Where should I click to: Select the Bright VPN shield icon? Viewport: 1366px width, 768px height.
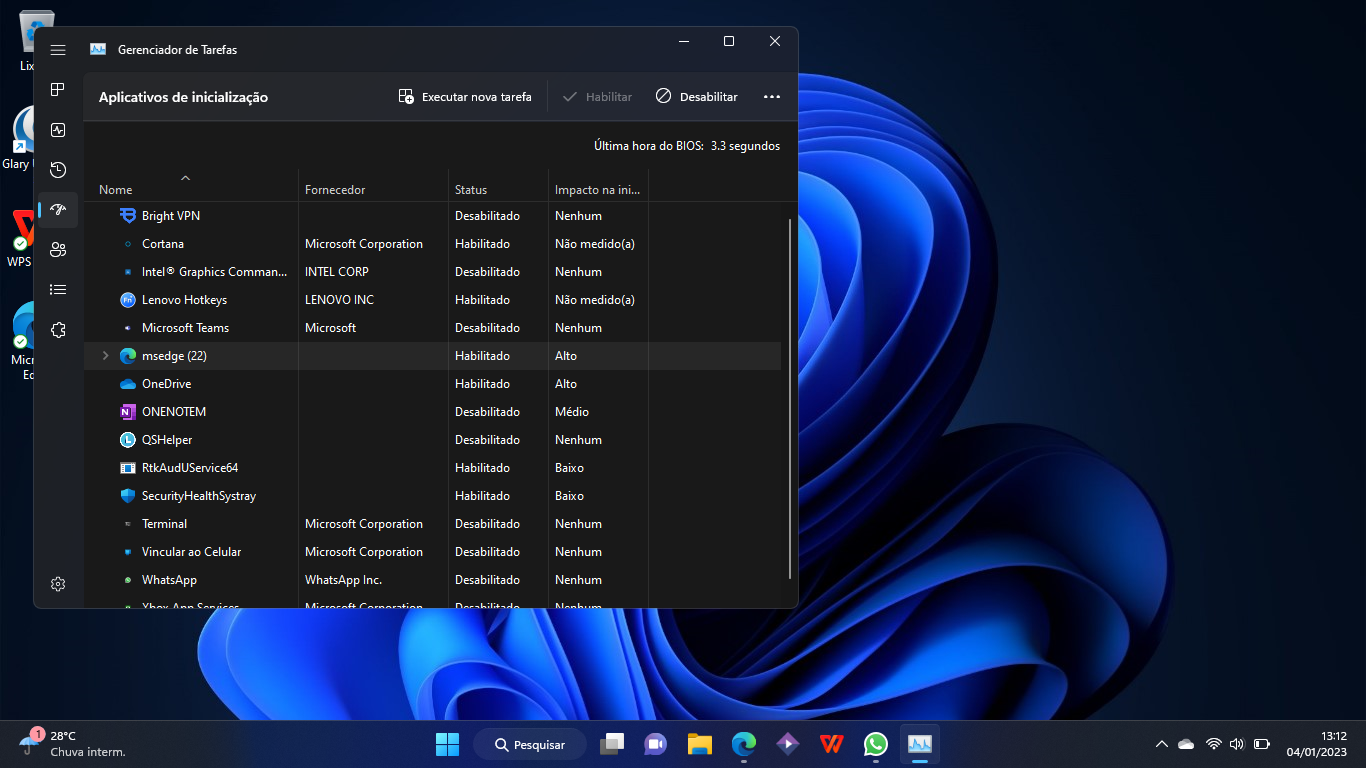point(128,216)
